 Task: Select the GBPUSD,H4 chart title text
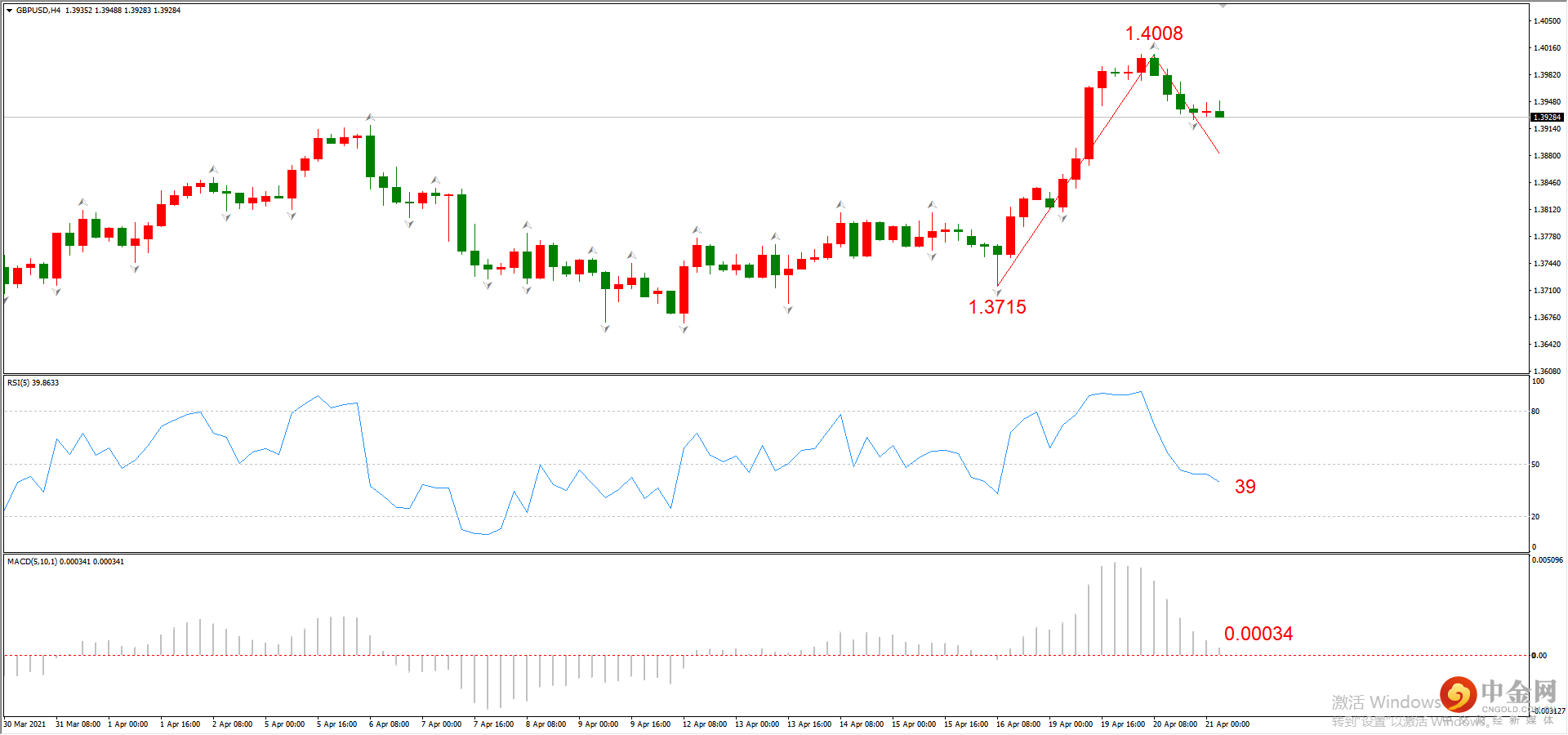38,11
